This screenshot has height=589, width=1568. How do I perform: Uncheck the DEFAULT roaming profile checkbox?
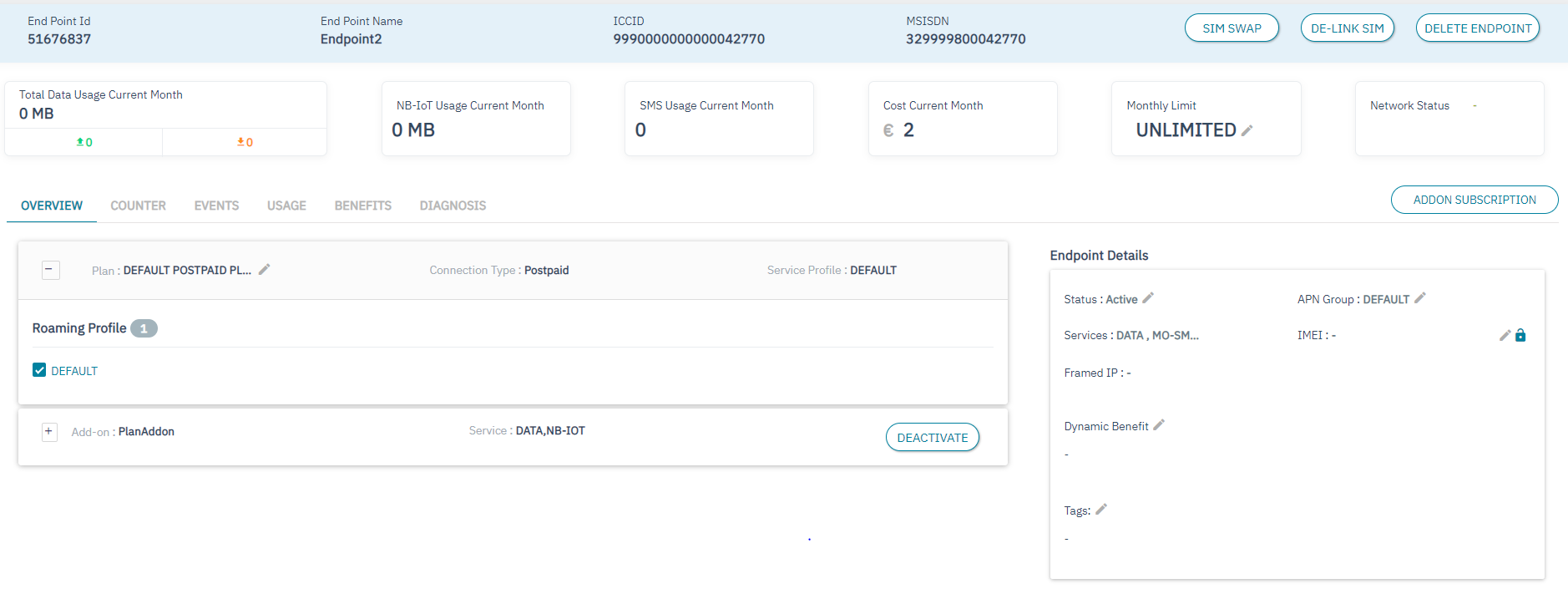39,370
